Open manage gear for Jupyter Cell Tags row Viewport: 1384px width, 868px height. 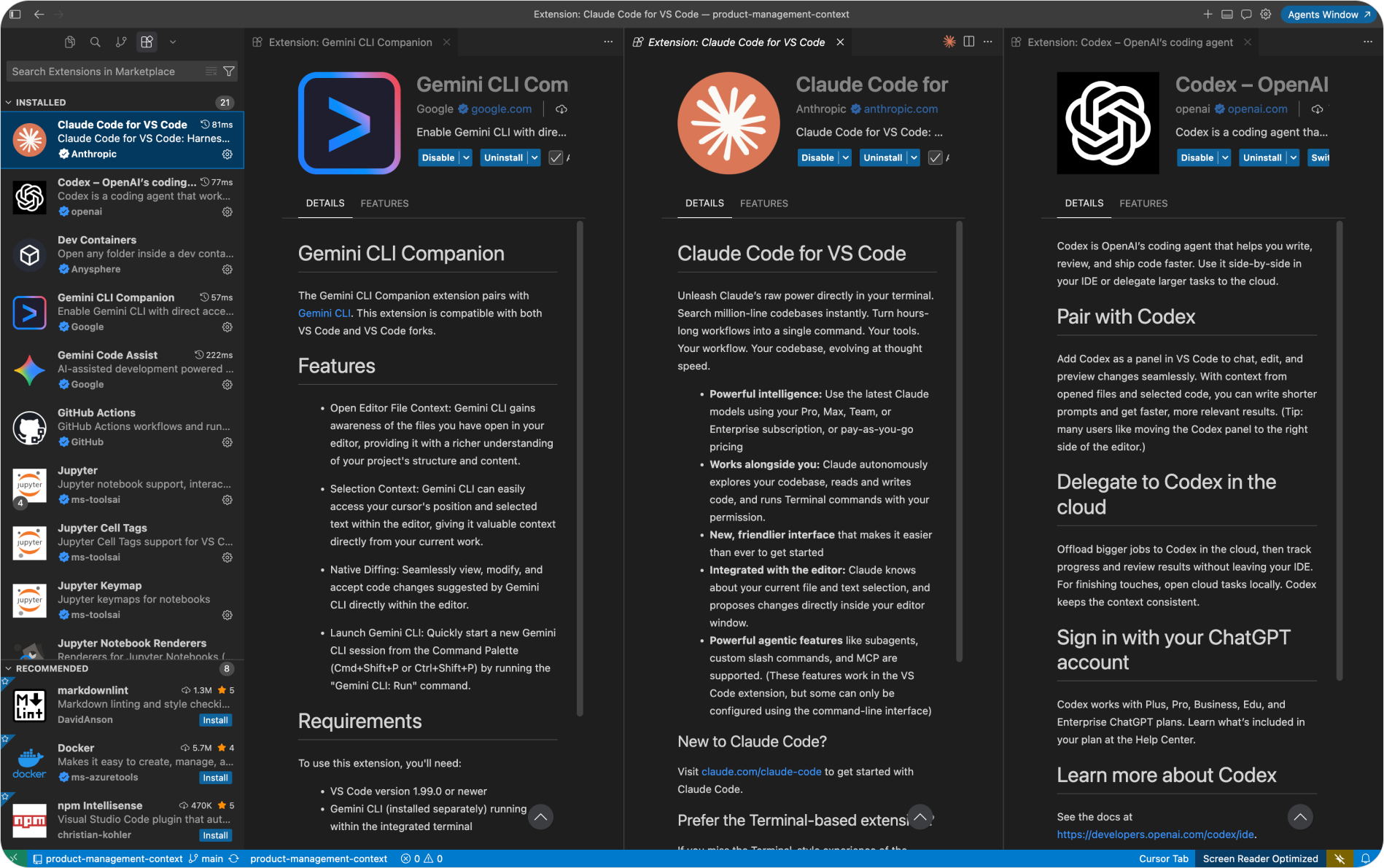click(228, 558)
